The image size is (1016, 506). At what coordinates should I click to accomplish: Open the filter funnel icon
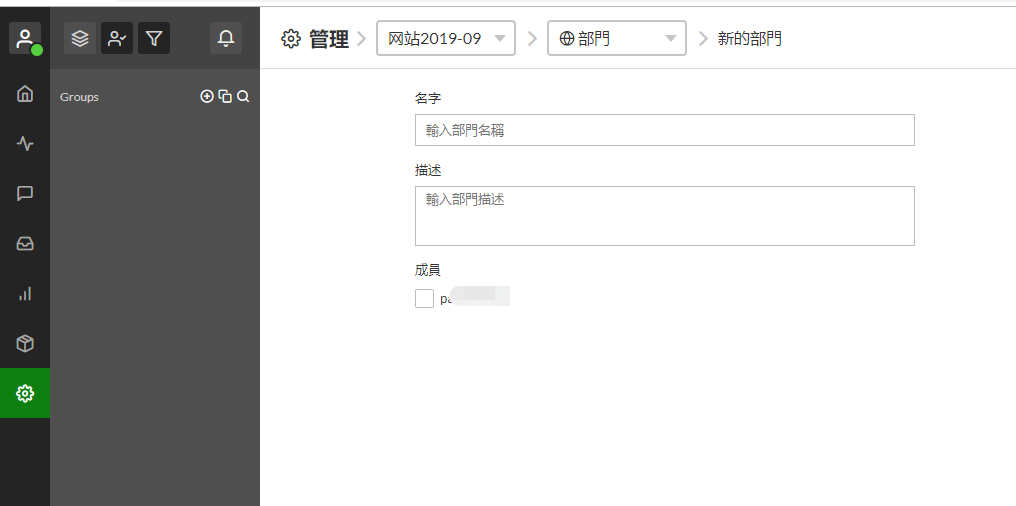[154, 38]
